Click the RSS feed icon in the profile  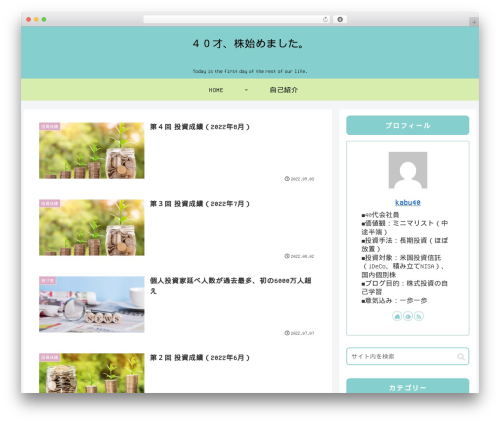coord(419,316)
